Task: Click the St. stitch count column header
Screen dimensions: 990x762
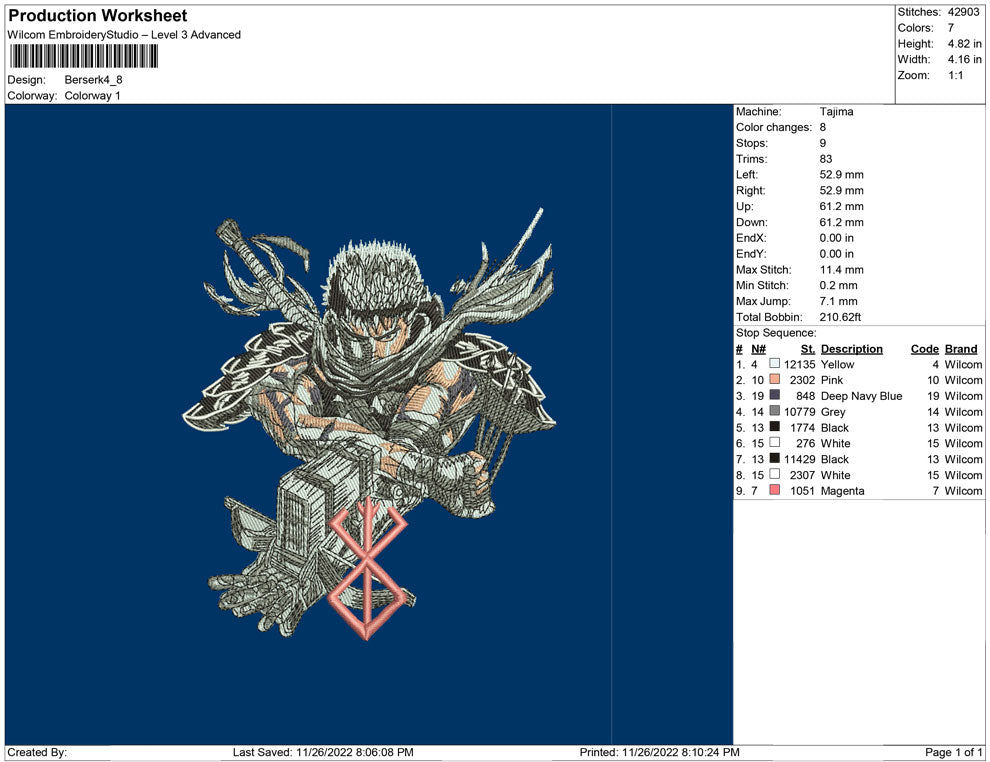Action: 807,349
